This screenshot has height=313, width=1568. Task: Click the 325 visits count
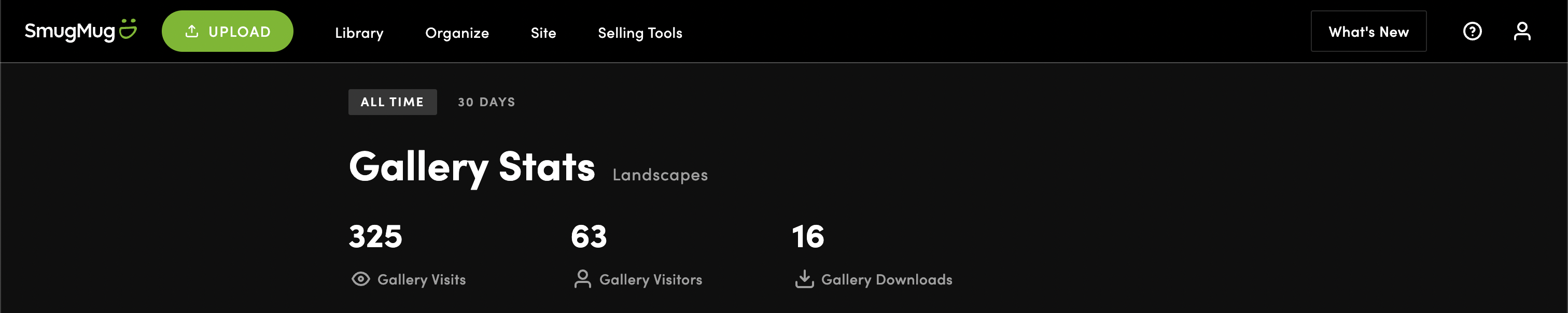click(x=375, y=236)
